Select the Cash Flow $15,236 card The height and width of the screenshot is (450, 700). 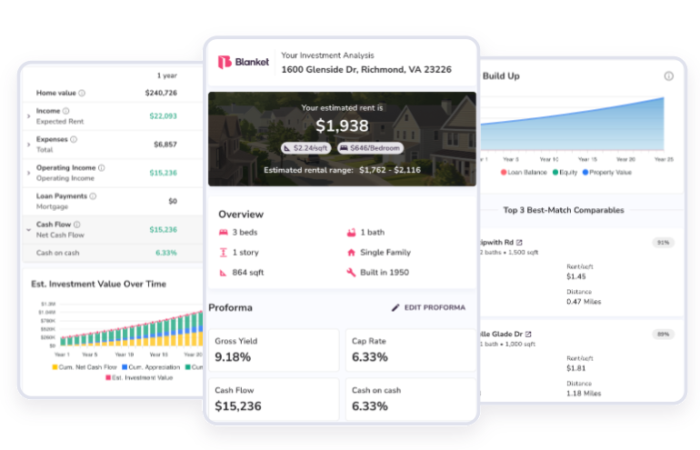[x=274, y=399]
